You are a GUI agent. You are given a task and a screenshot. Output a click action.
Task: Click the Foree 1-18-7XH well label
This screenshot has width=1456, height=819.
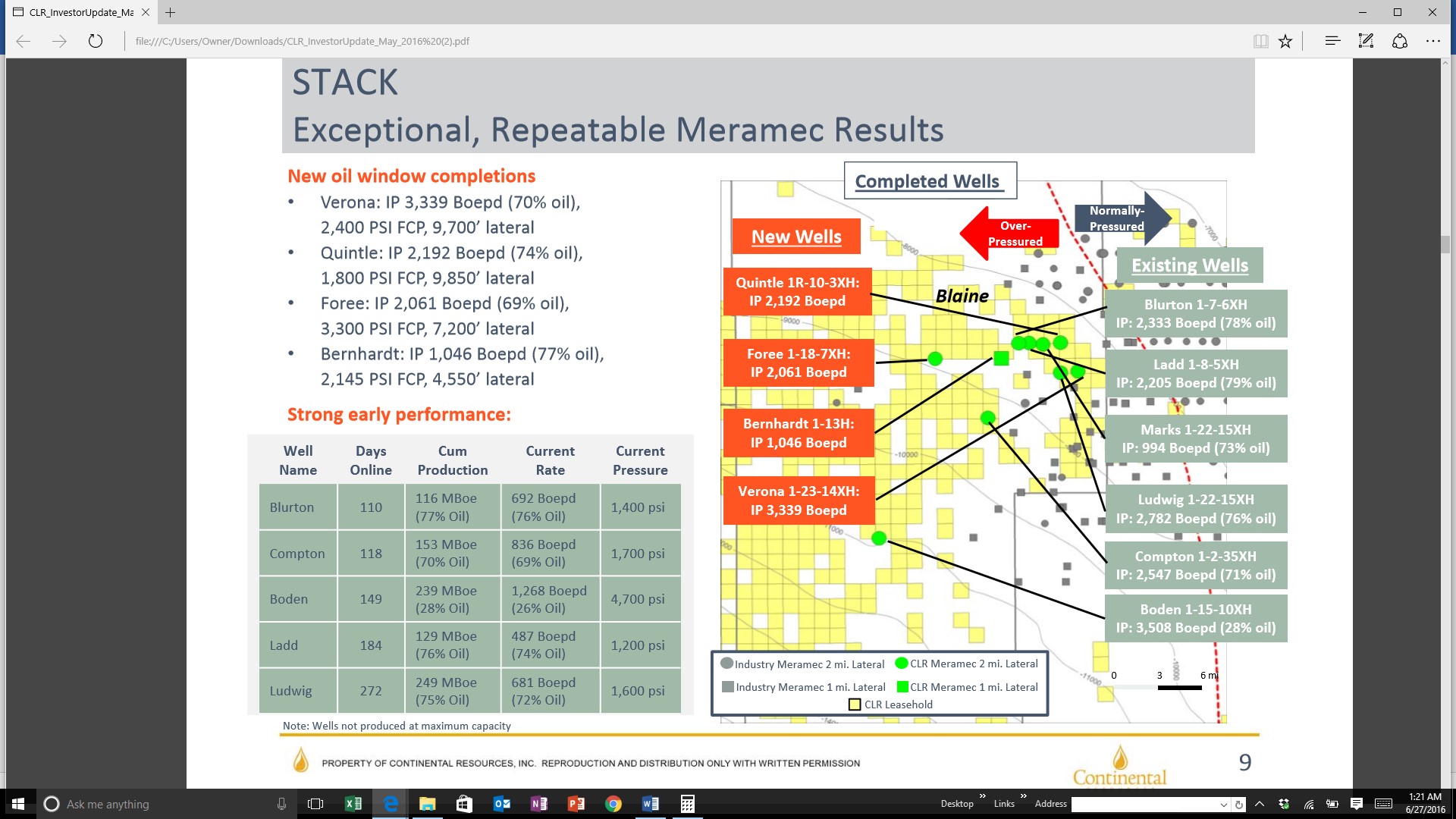[x=799, y=363]
